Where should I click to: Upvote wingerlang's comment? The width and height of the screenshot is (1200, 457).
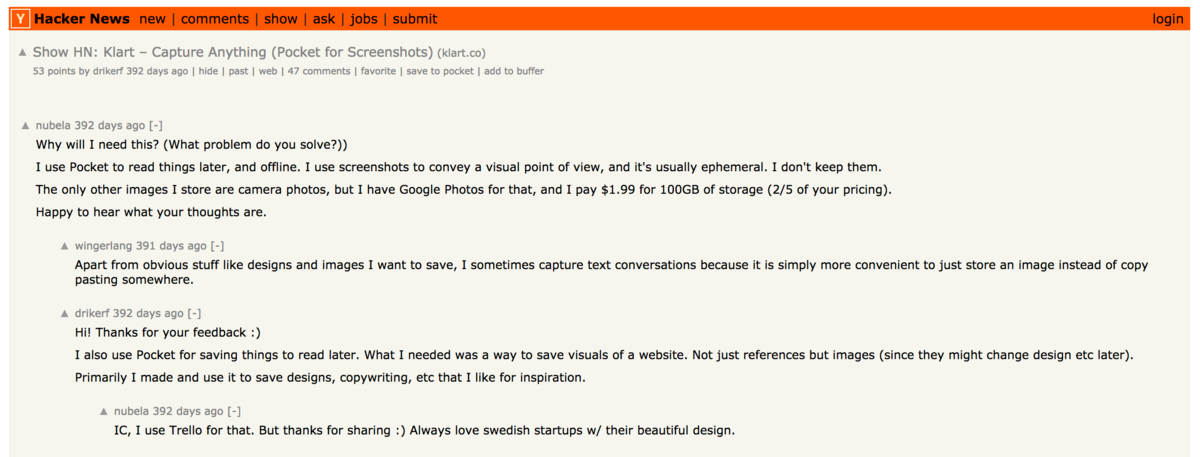pyautogui.click(x=65, y=246)
